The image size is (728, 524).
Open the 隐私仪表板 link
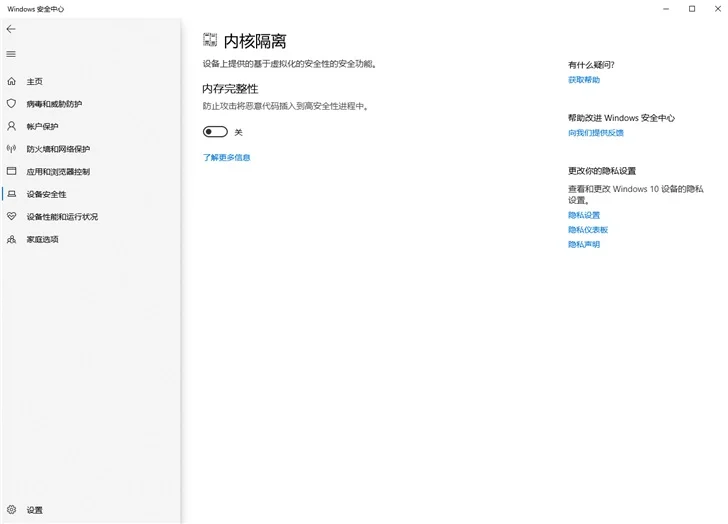pyautogui.click(x=588, y=230)
